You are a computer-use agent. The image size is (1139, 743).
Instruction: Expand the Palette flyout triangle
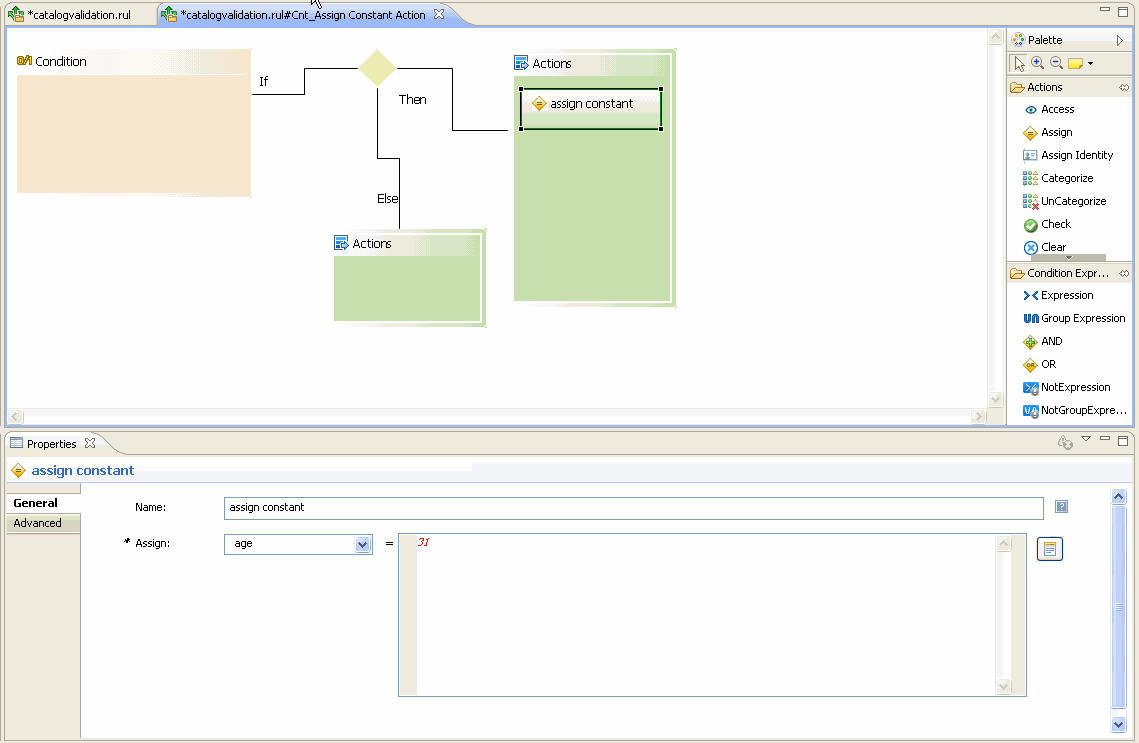pyautogui.click(x=1120, y=41)
